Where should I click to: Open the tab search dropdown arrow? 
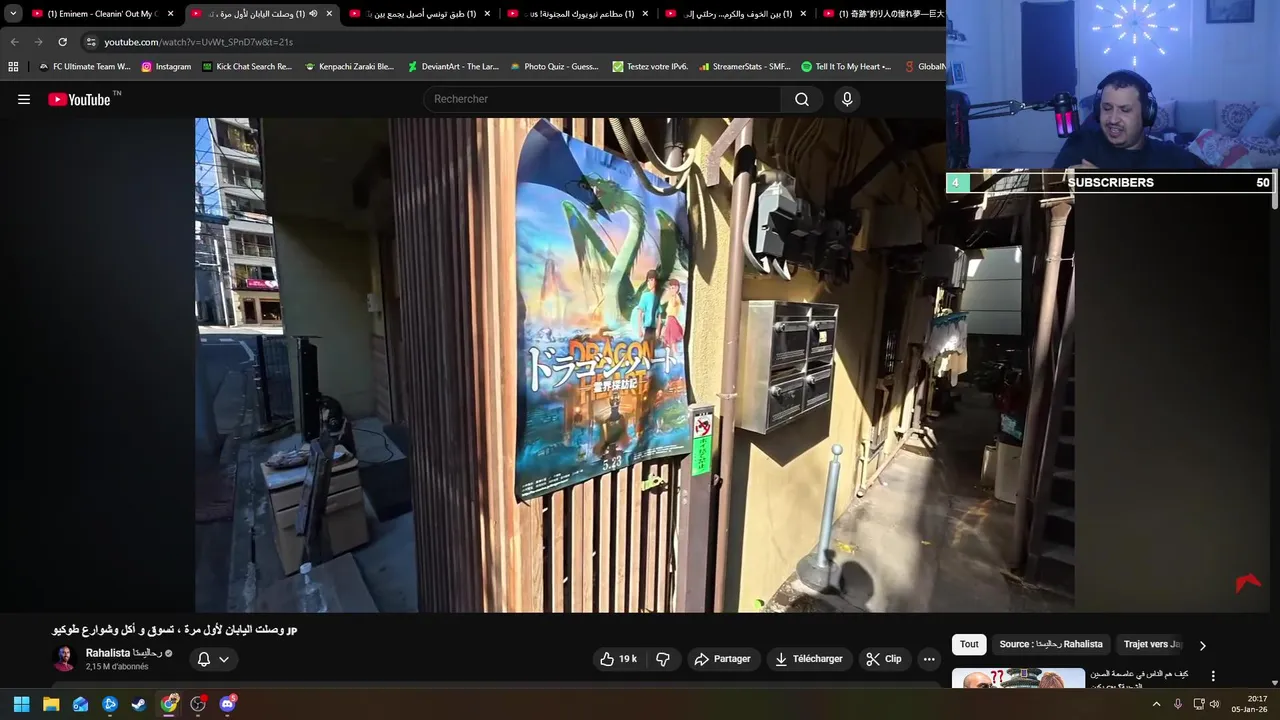(13, 14)
